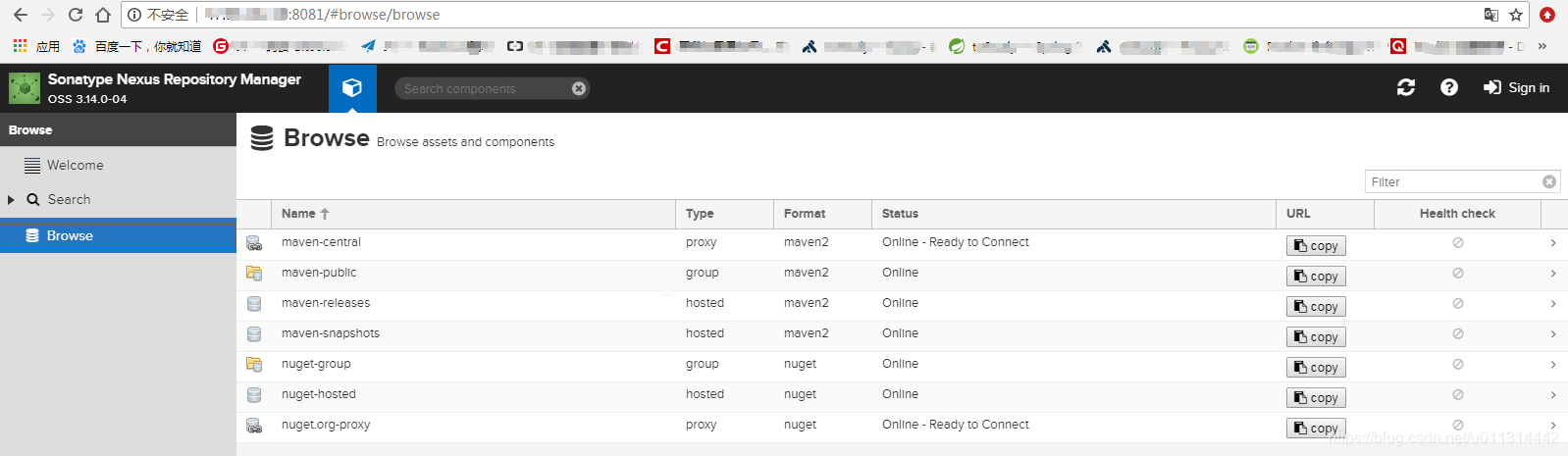Viewport: 1568px width, 456px height.
Task: Click the maven-snapshots hosted repository icon
Action: 254,334
